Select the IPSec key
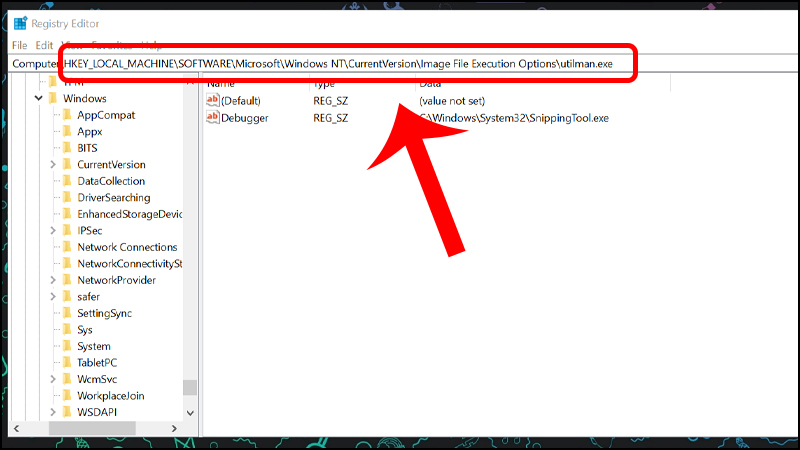Viewport: 800px width, 450px height. (90, 231)
